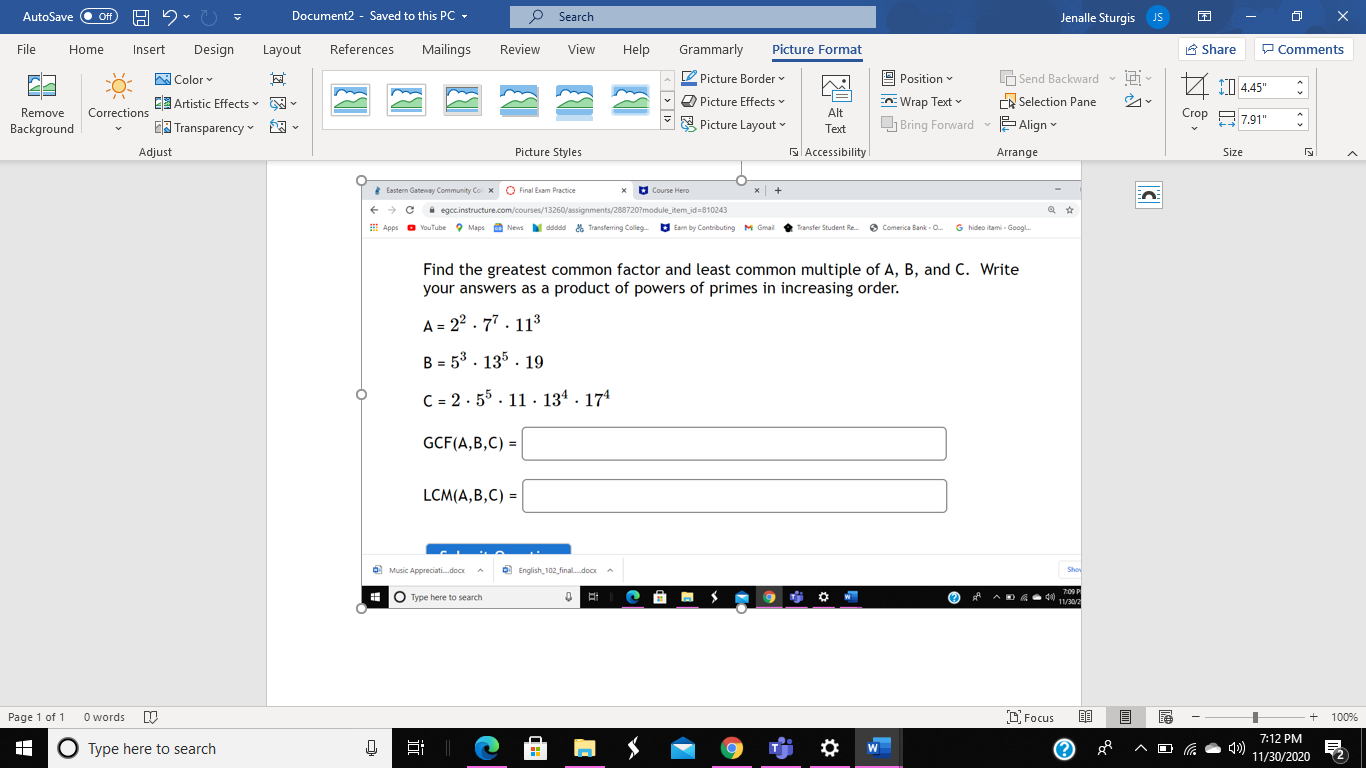Open the Align dropdown
Image resolution: width=1366 pixels, height=768 pixels.
tap(1029, 124)
